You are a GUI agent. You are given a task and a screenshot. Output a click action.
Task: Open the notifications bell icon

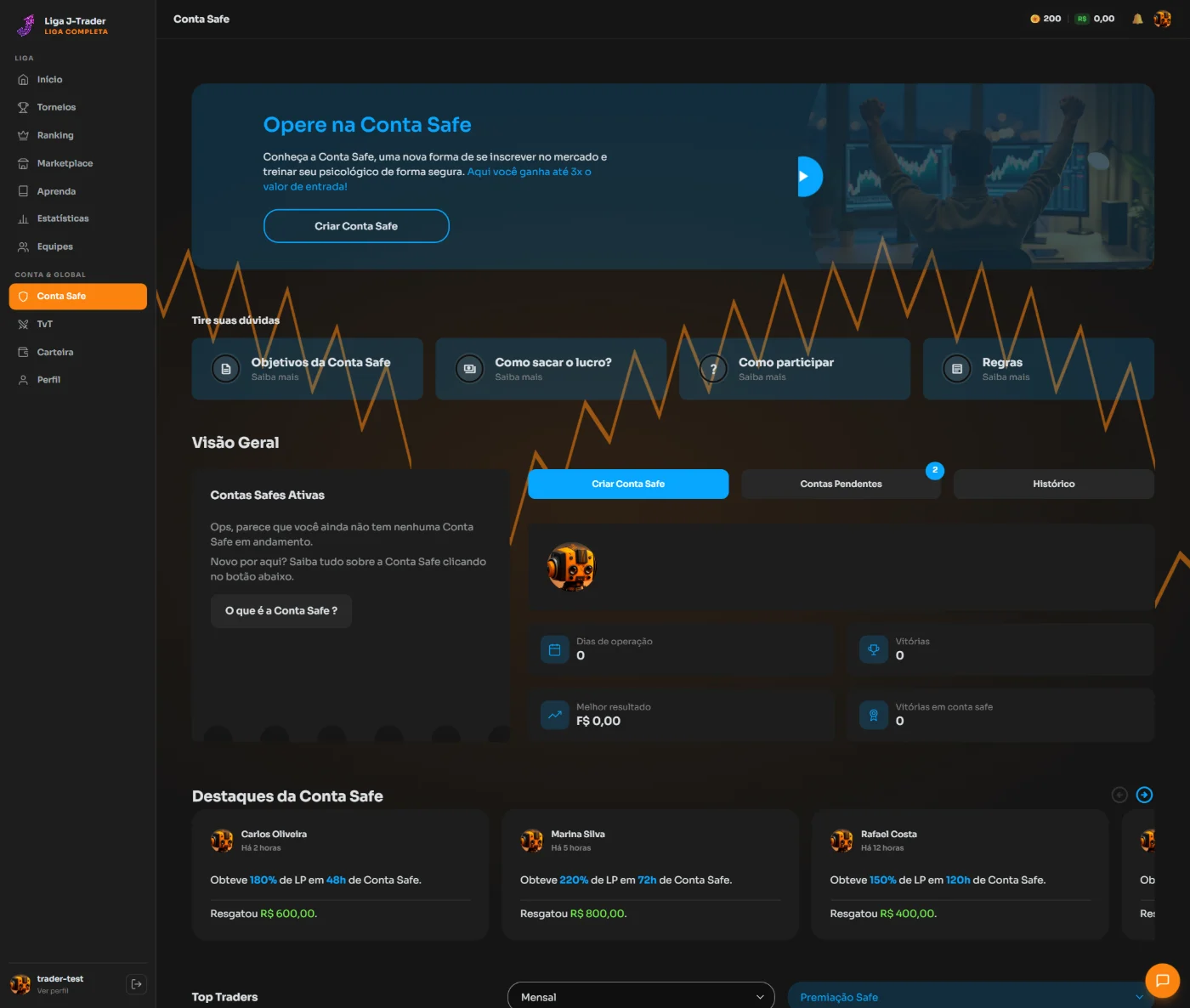tap(1137, 19)
